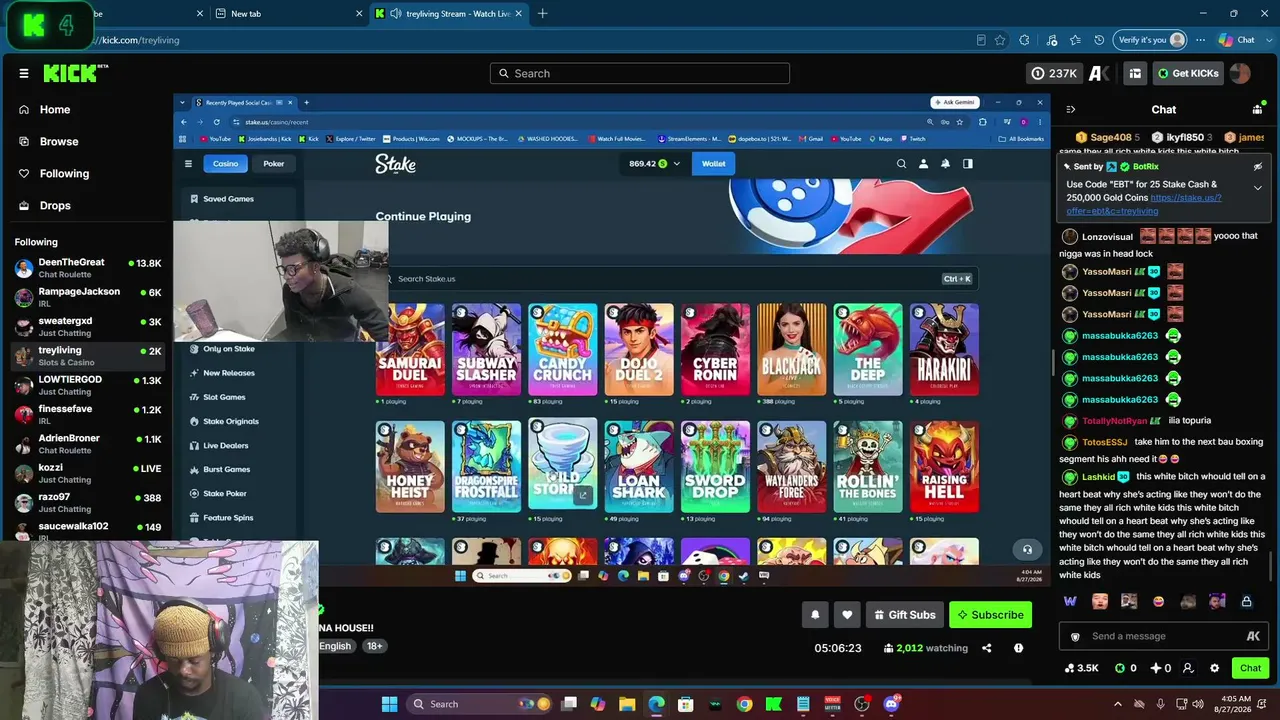Follow the channel with the heart

[847, 615]
